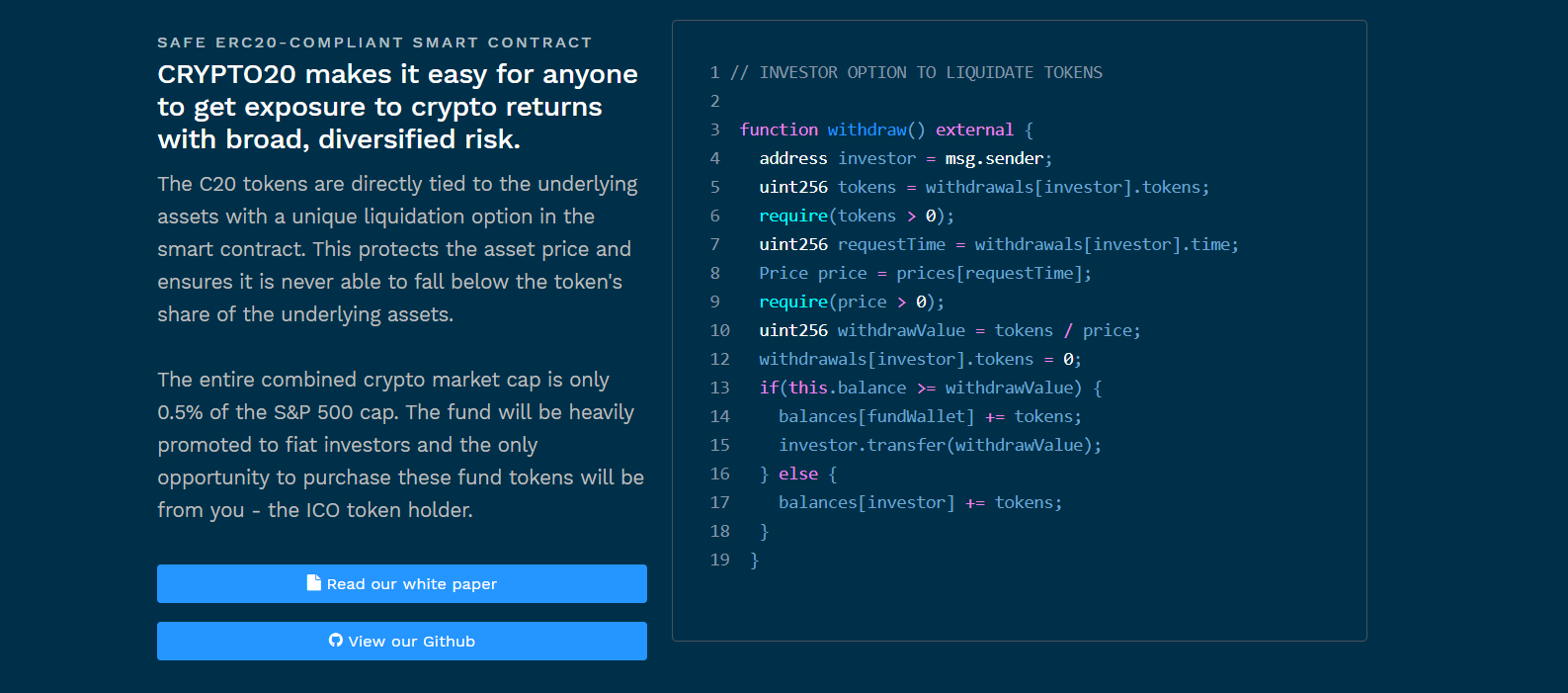Click code line 'if(this.balance >= withdrawValue) {'
The image size is (1568, 693).
pos(931,388)
